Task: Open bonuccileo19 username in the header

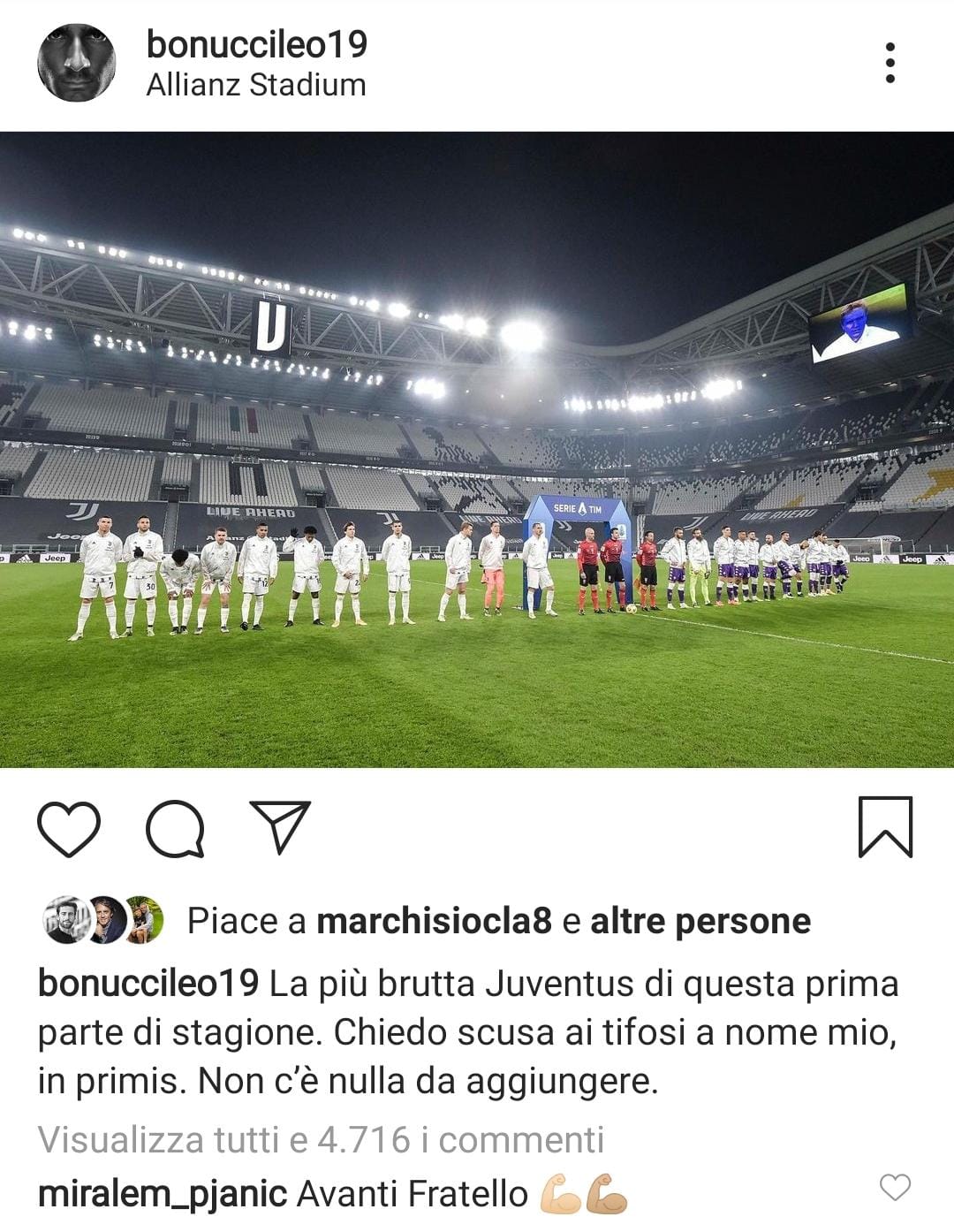Action: pyautogui.click(x=257, y=44)
